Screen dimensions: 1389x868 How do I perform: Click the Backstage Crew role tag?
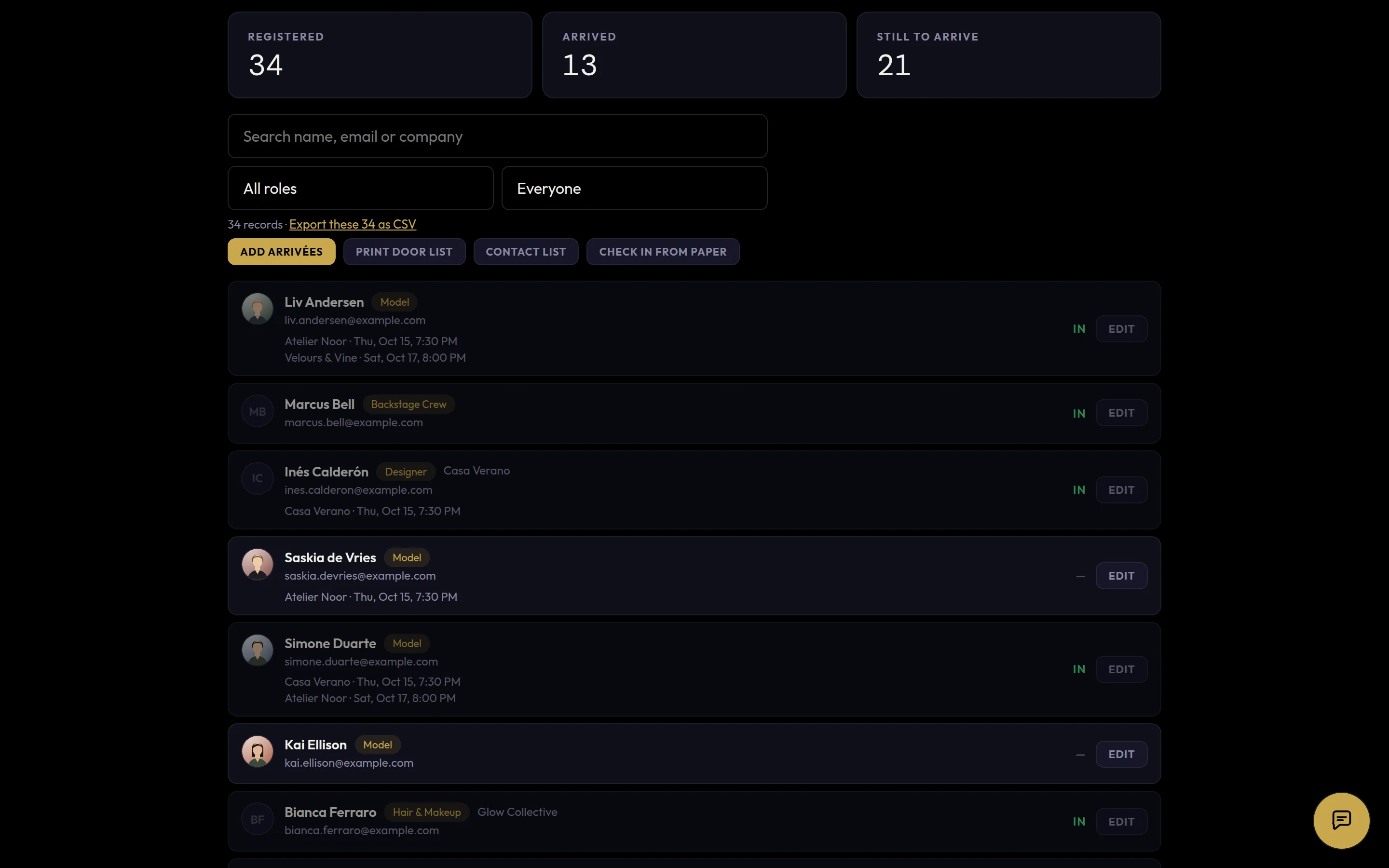click(409, 404)
